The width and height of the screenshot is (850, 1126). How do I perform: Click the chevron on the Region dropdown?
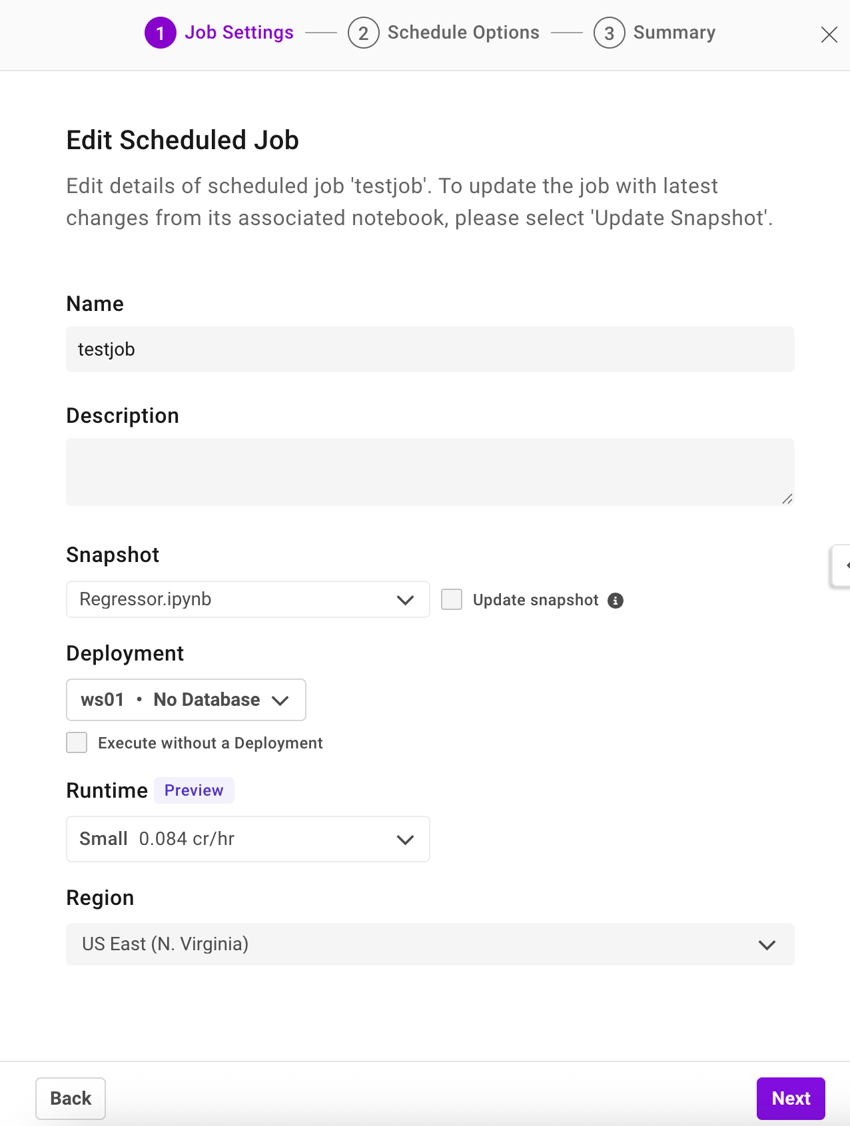coord(767,944)
